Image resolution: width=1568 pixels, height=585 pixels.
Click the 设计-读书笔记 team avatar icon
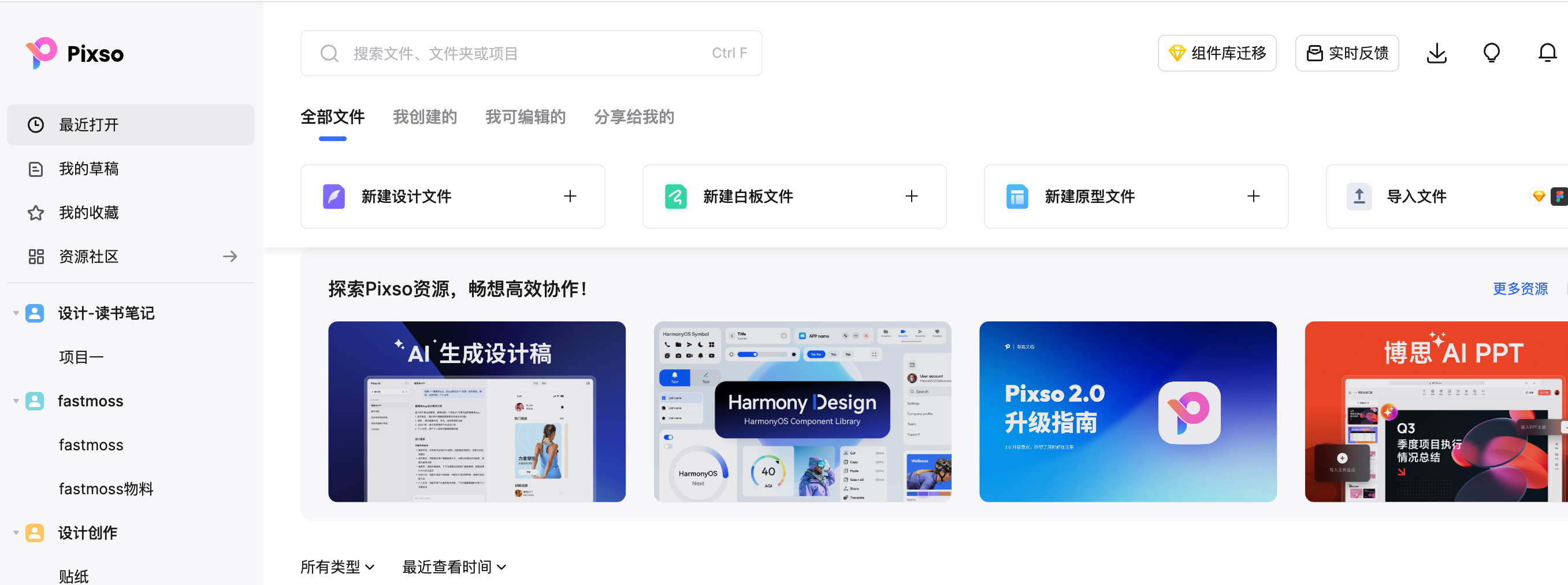[x=35, y=313]
